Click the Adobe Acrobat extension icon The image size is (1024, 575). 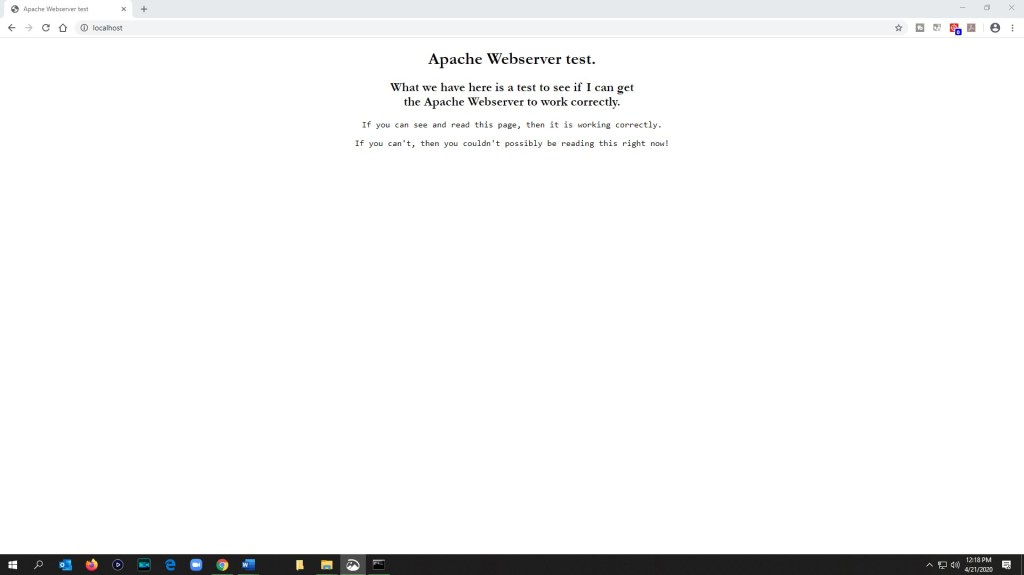[971, 28]
